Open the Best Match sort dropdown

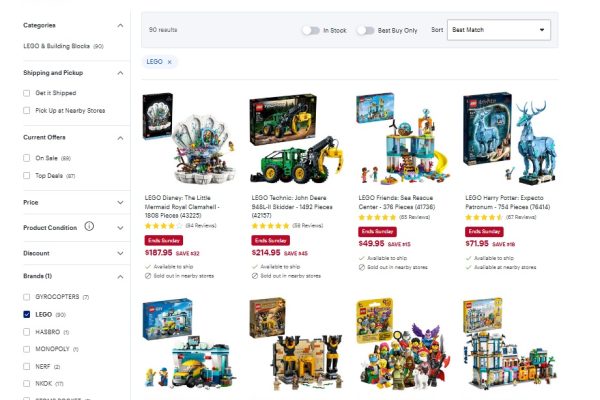click(499, 30)
